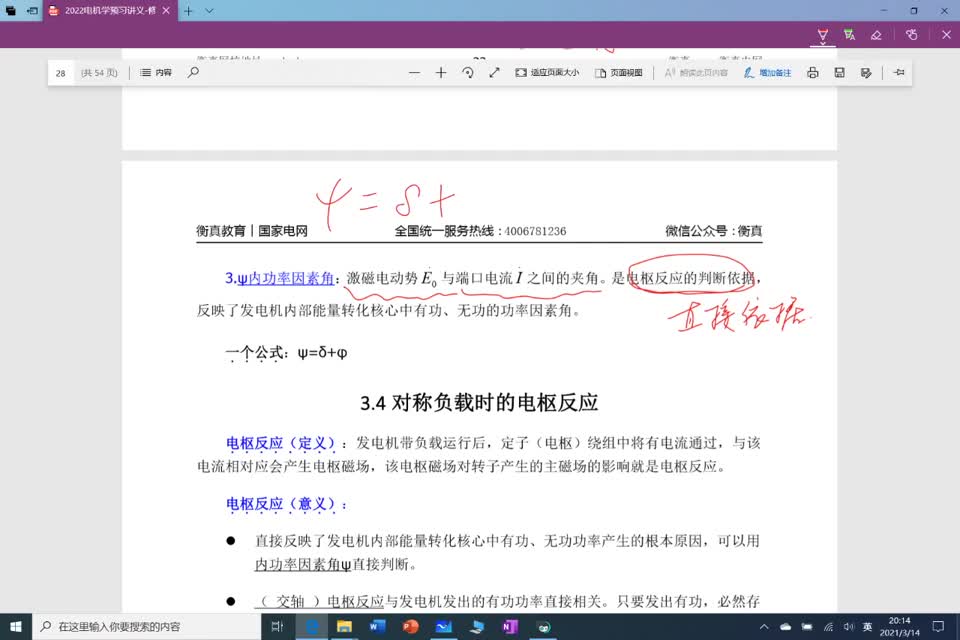Click the 电枢反应（定义） text
Image resolution: width=960 pixels, height=640 pixels.
(281, 443)
